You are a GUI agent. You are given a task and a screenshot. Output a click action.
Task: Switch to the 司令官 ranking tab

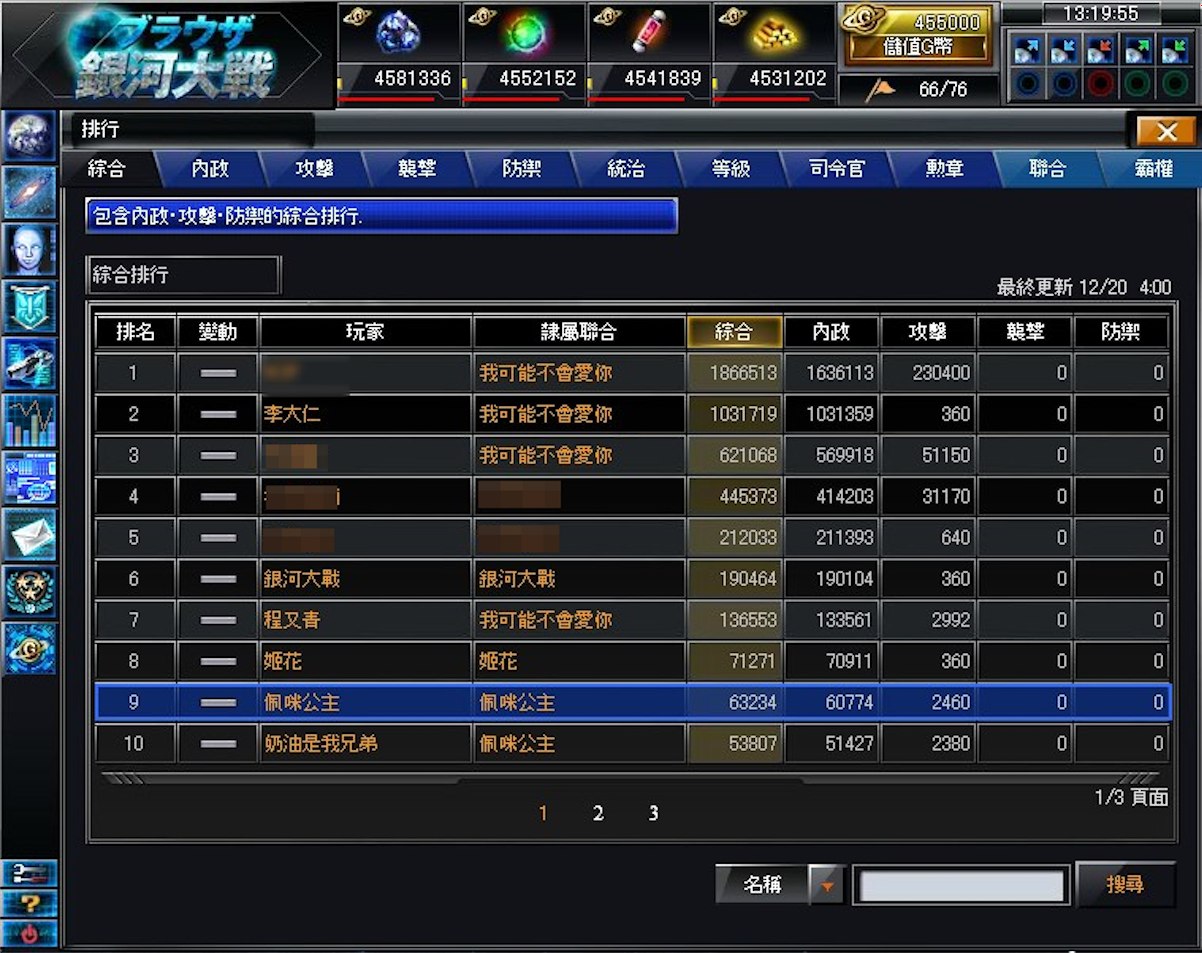tap(836, 169)
